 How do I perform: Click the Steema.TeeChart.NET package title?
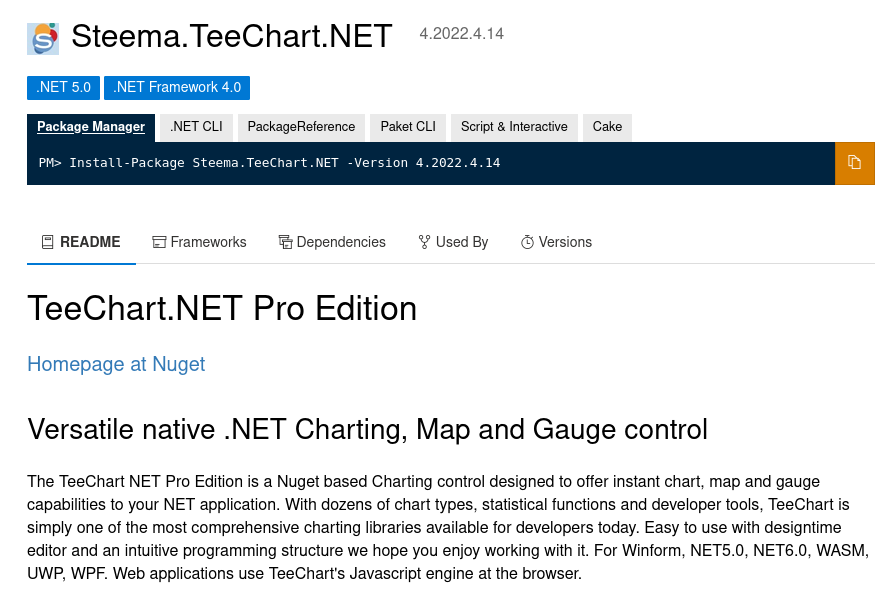(x=232, y=37)
